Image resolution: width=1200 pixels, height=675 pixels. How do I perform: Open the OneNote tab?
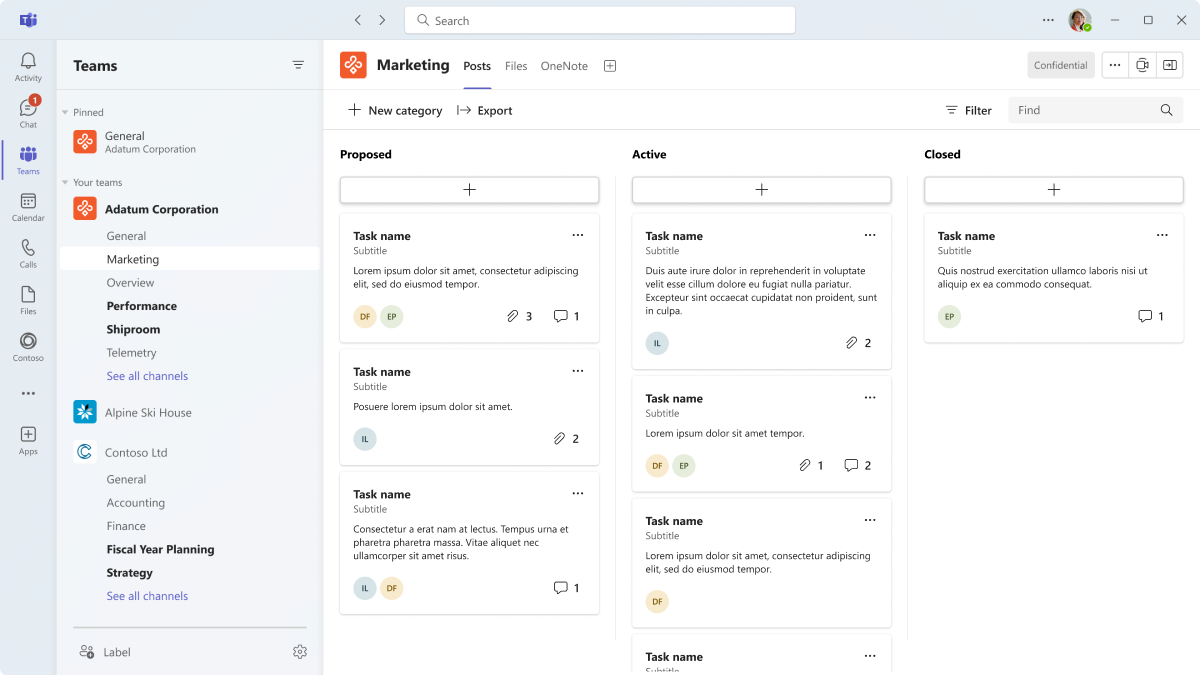(564, 66)
